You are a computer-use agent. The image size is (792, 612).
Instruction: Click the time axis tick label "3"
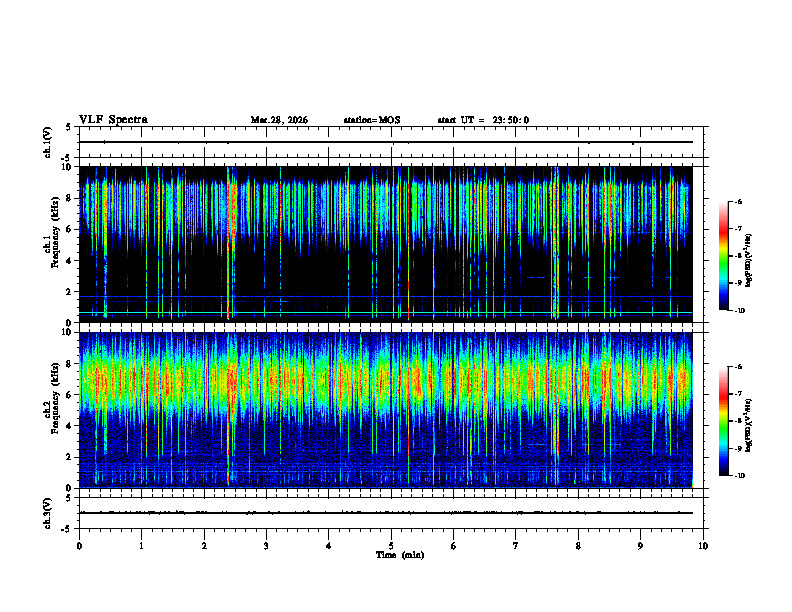pos(266,546)
